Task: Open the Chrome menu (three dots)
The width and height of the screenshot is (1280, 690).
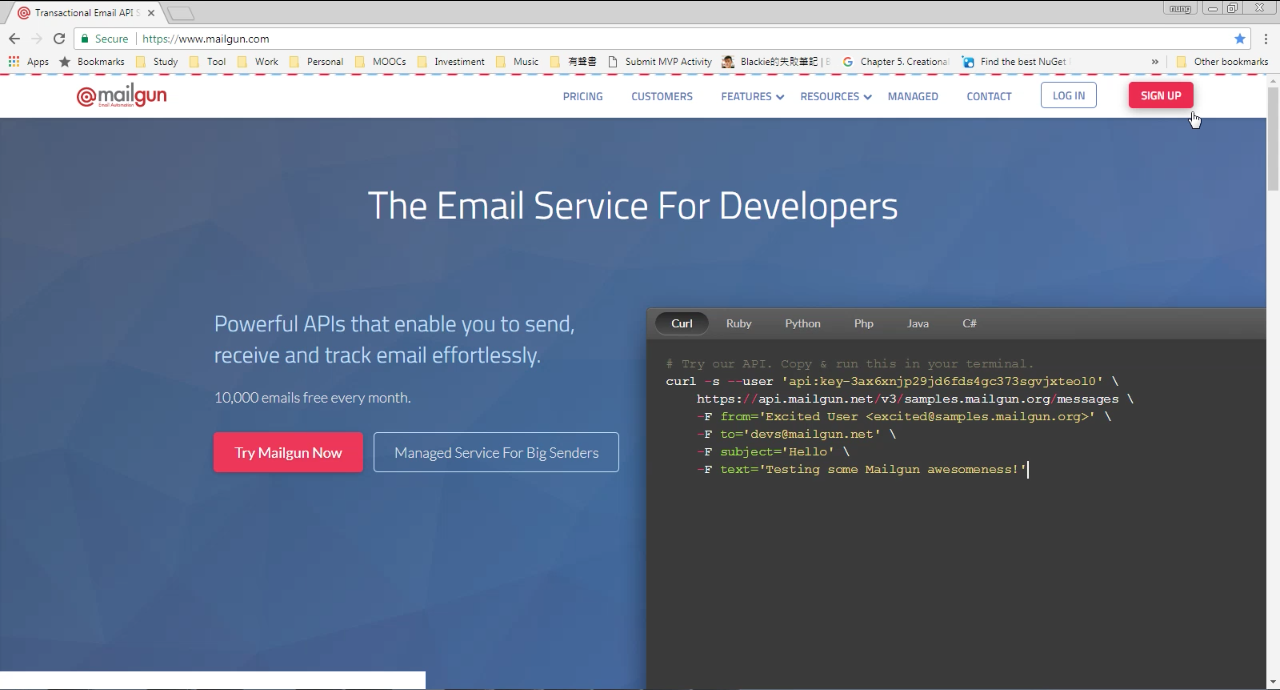Action: (x=1266, y=39)
